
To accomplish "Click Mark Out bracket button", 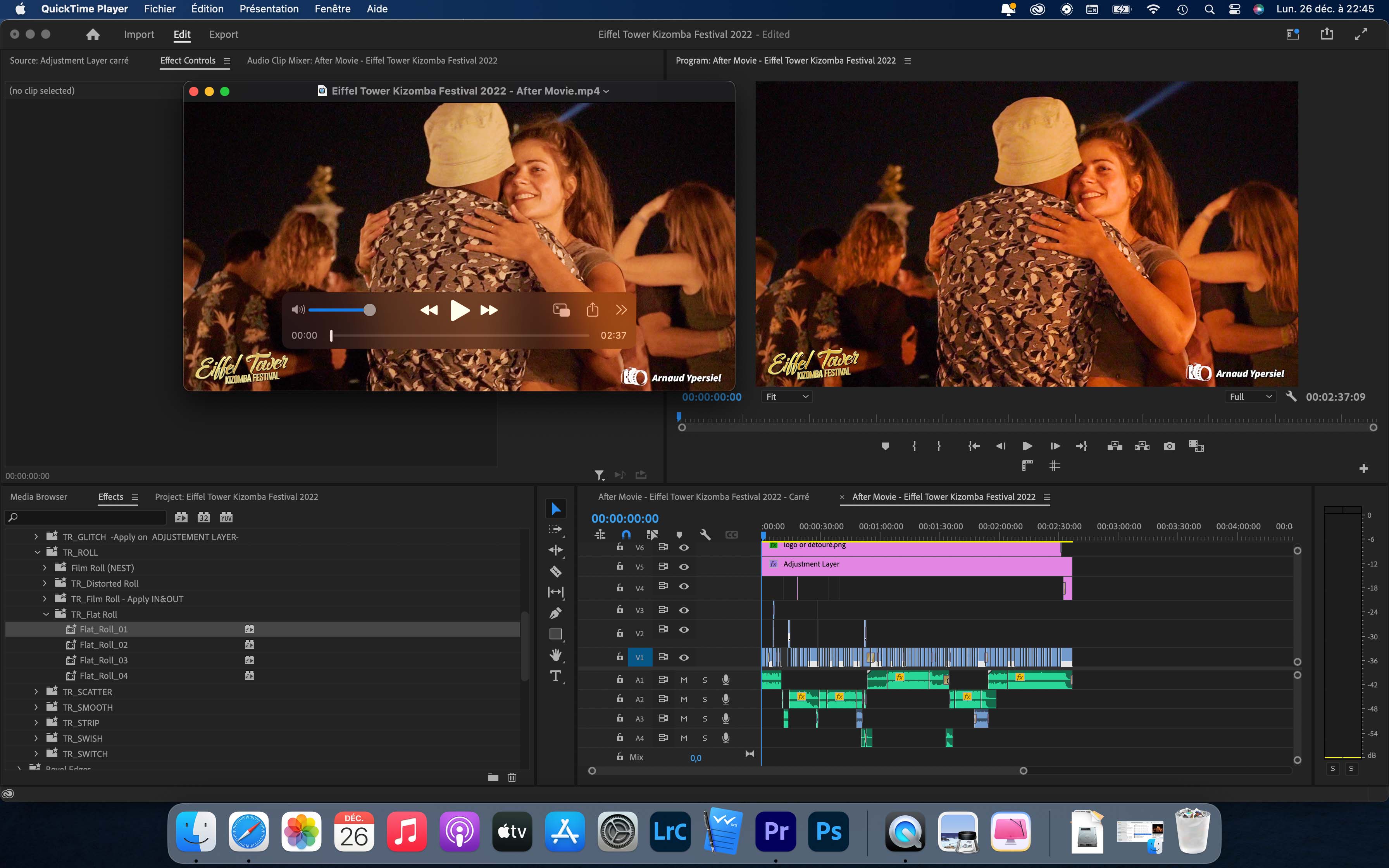I will click(939, 446).
